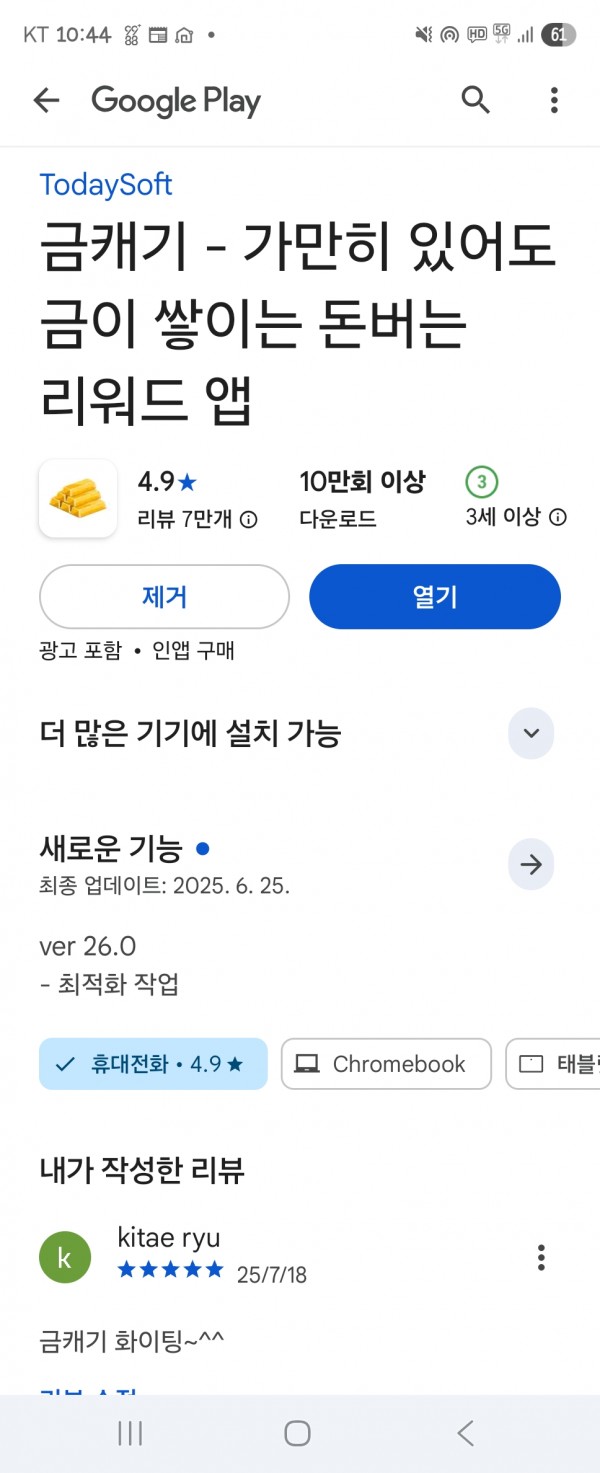Screen dimensions: 600x1473
Task: Open 새로운 기능 details arrow
Action: point(531,865)
